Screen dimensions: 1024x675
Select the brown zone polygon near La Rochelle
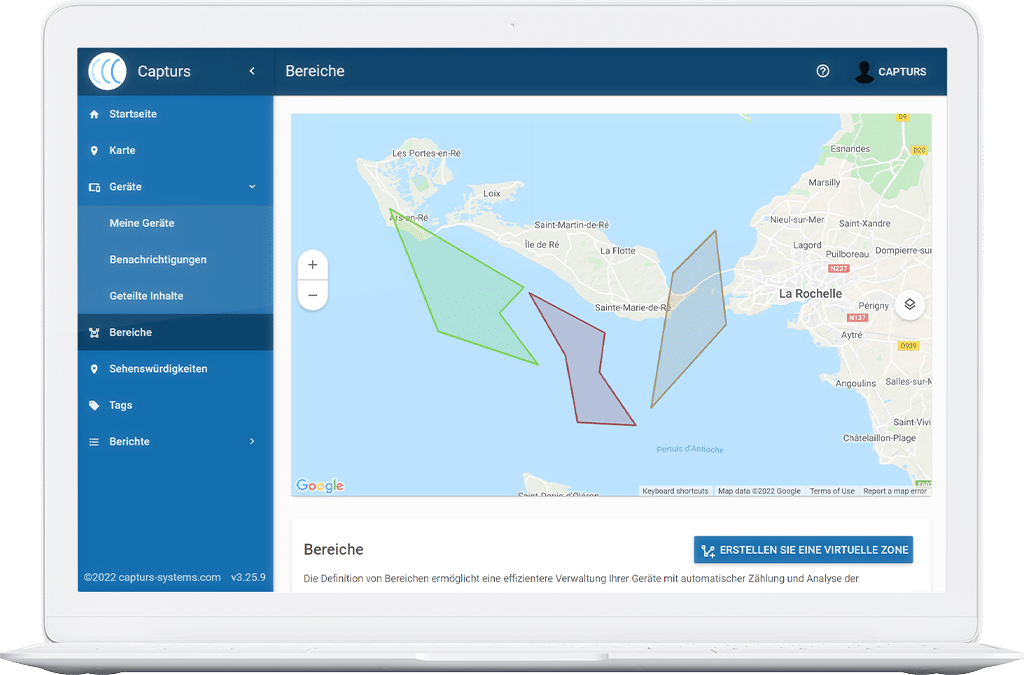point(692,313)
